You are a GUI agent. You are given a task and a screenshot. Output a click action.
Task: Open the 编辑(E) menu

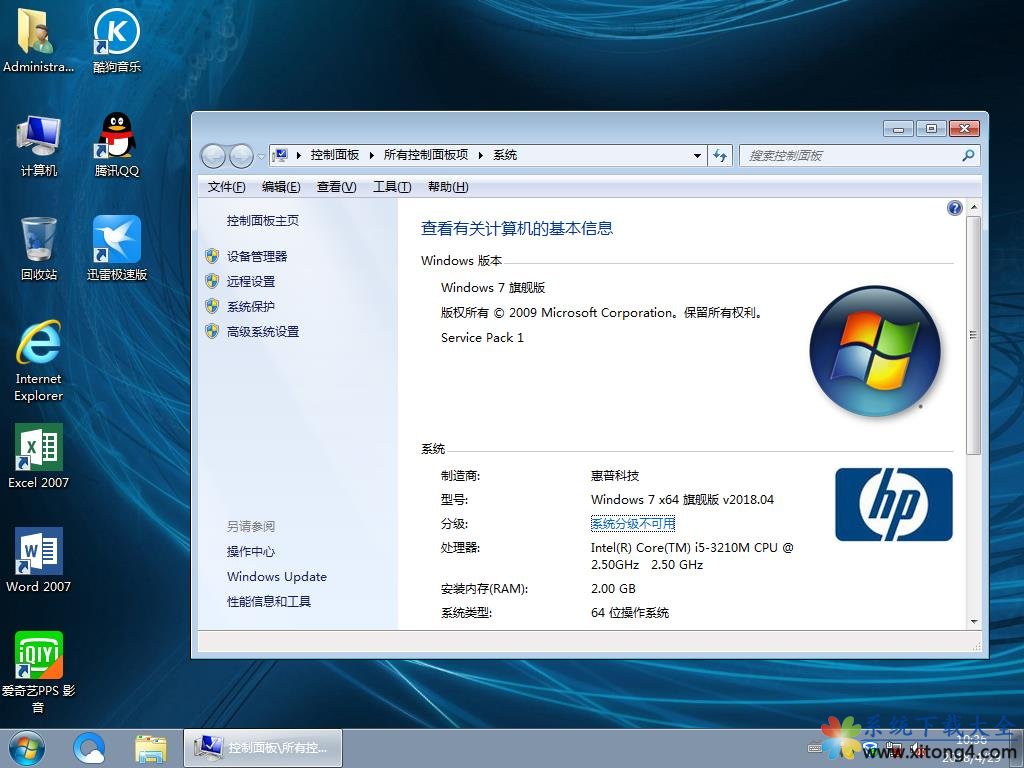(281, 187)
